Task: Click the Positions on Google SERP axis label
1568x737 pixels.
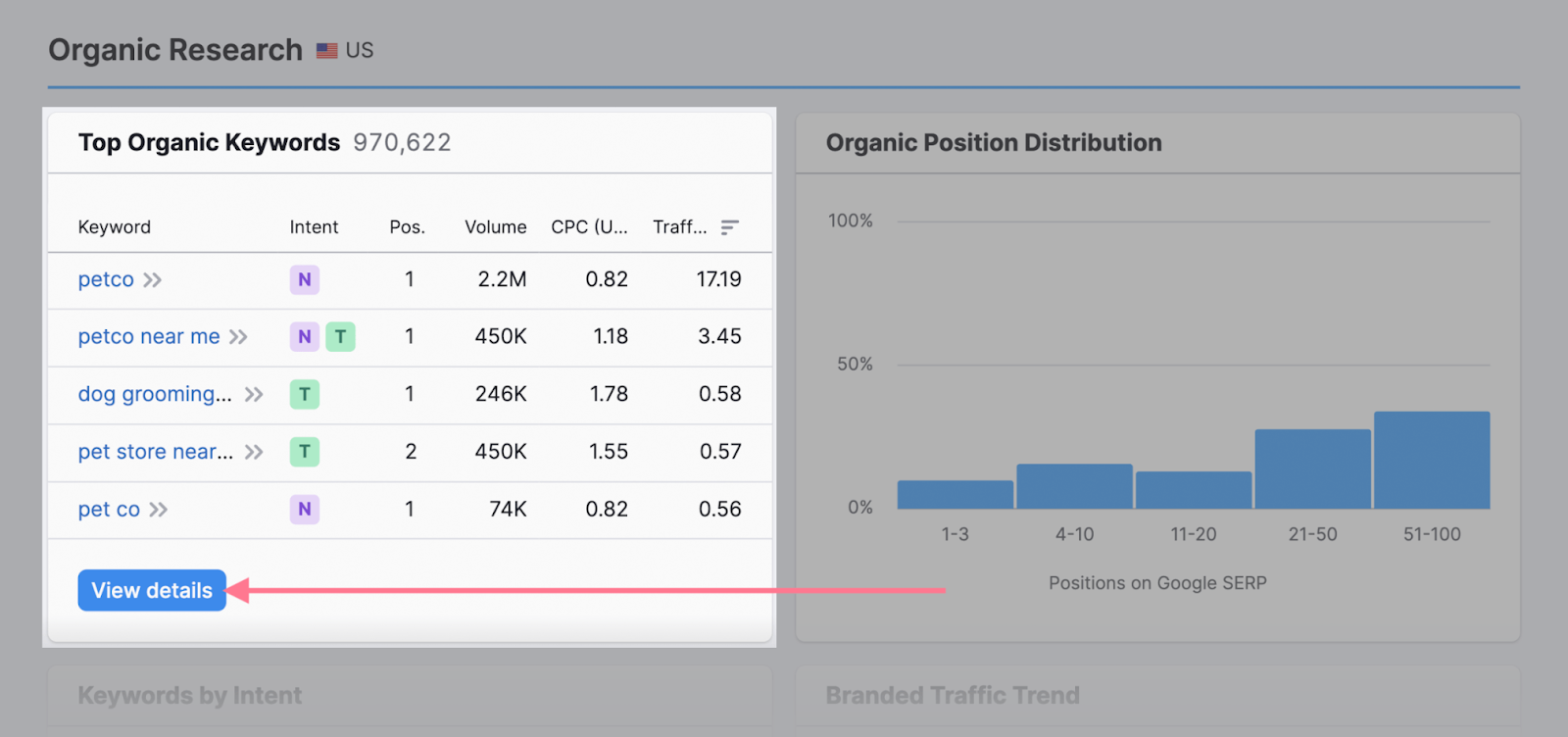Action: click(1157, 583)
